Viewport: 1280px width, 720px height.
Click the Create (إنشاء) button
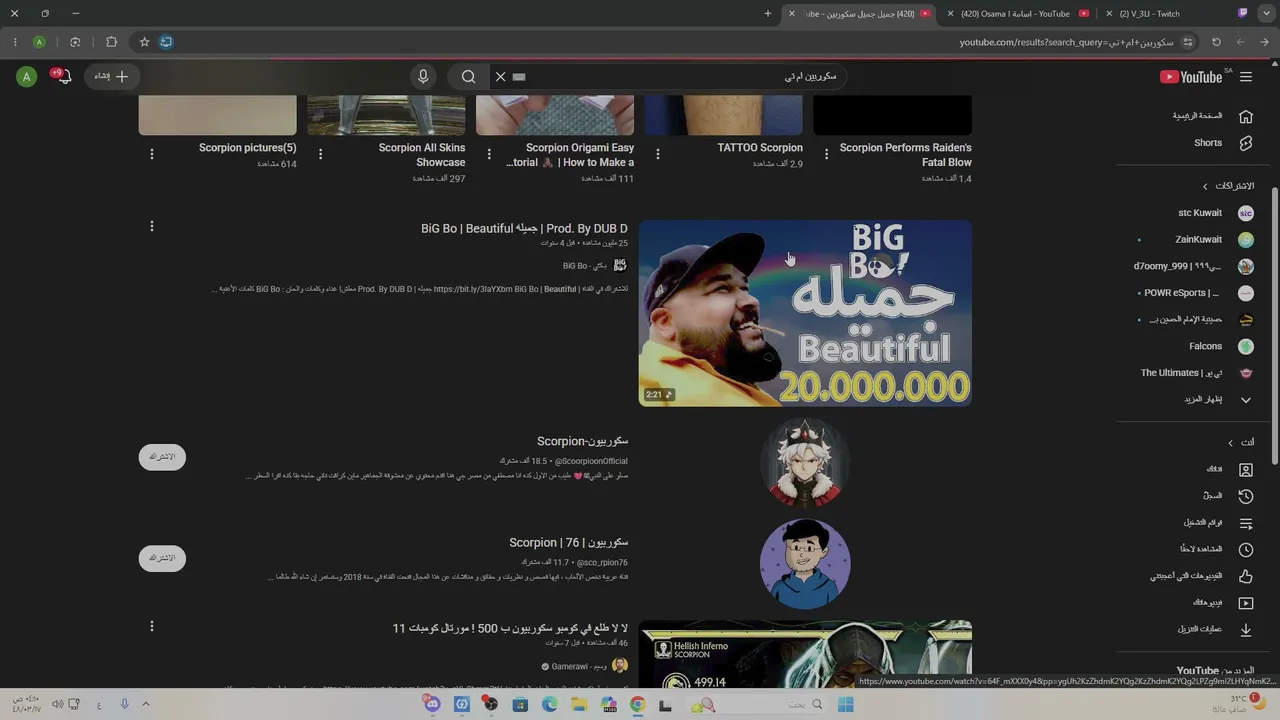click(x=112, y=76)
